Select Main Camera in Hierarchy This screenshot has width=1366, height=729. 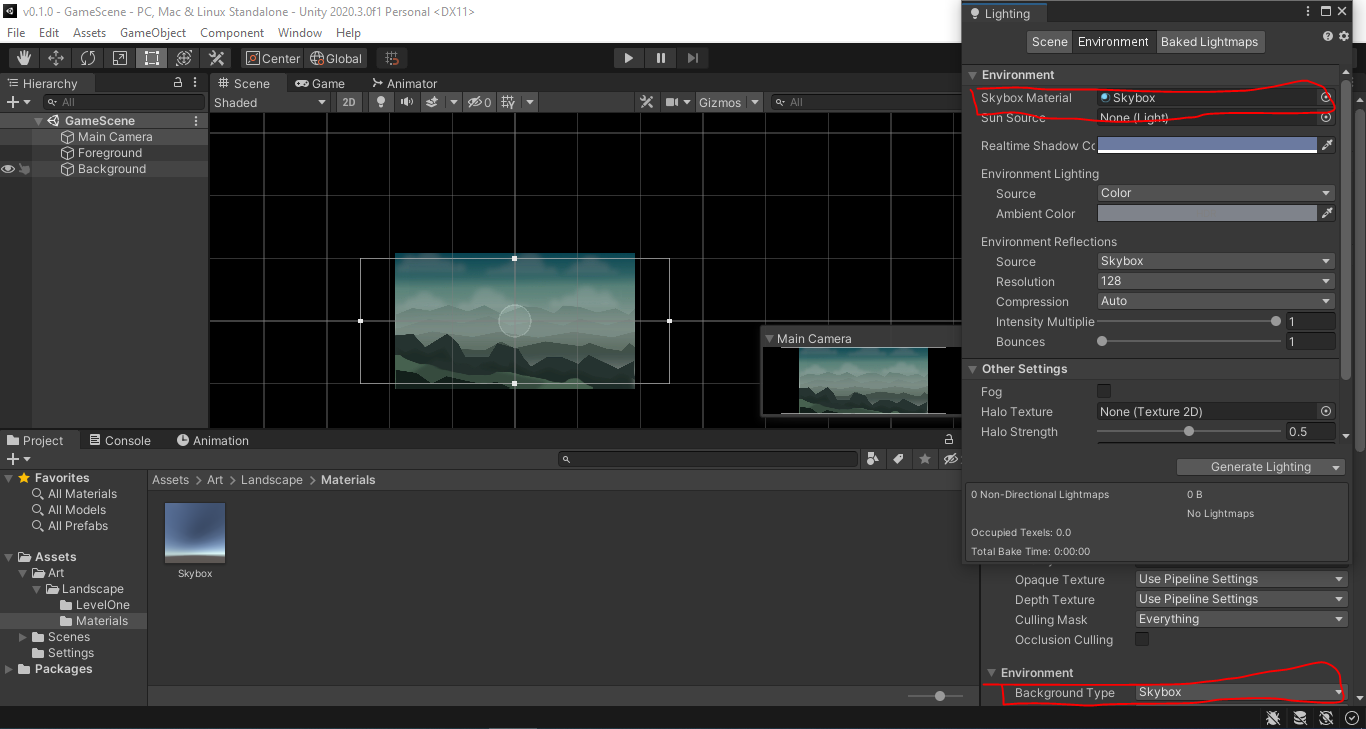(x=115, y=137)
